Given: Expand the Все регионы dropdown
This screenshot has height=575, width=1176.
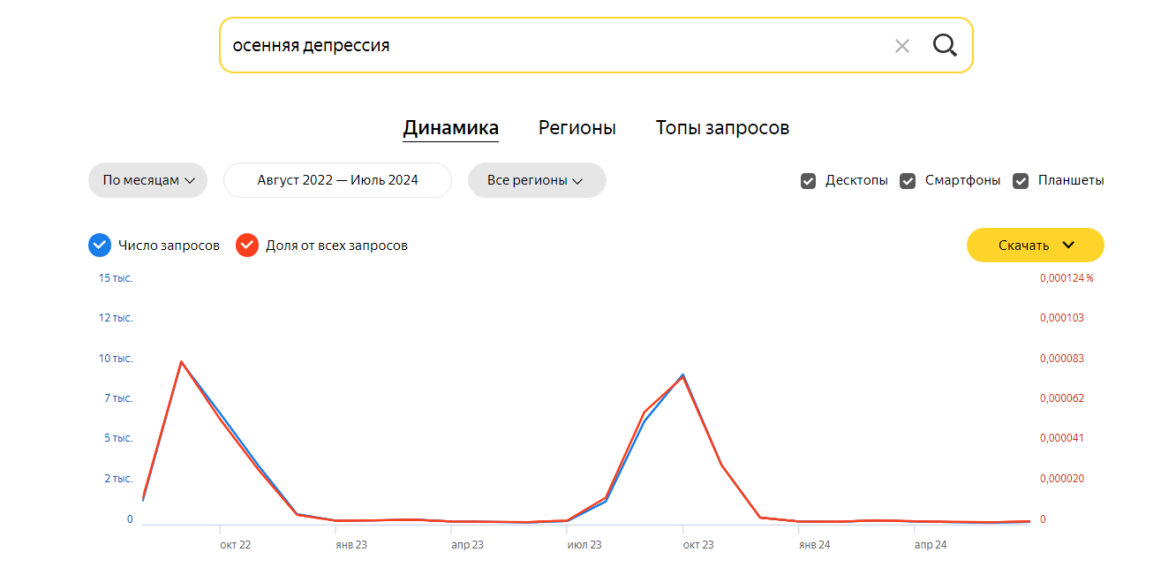Looking at the screenshot, I should click(x=536, y=181).
